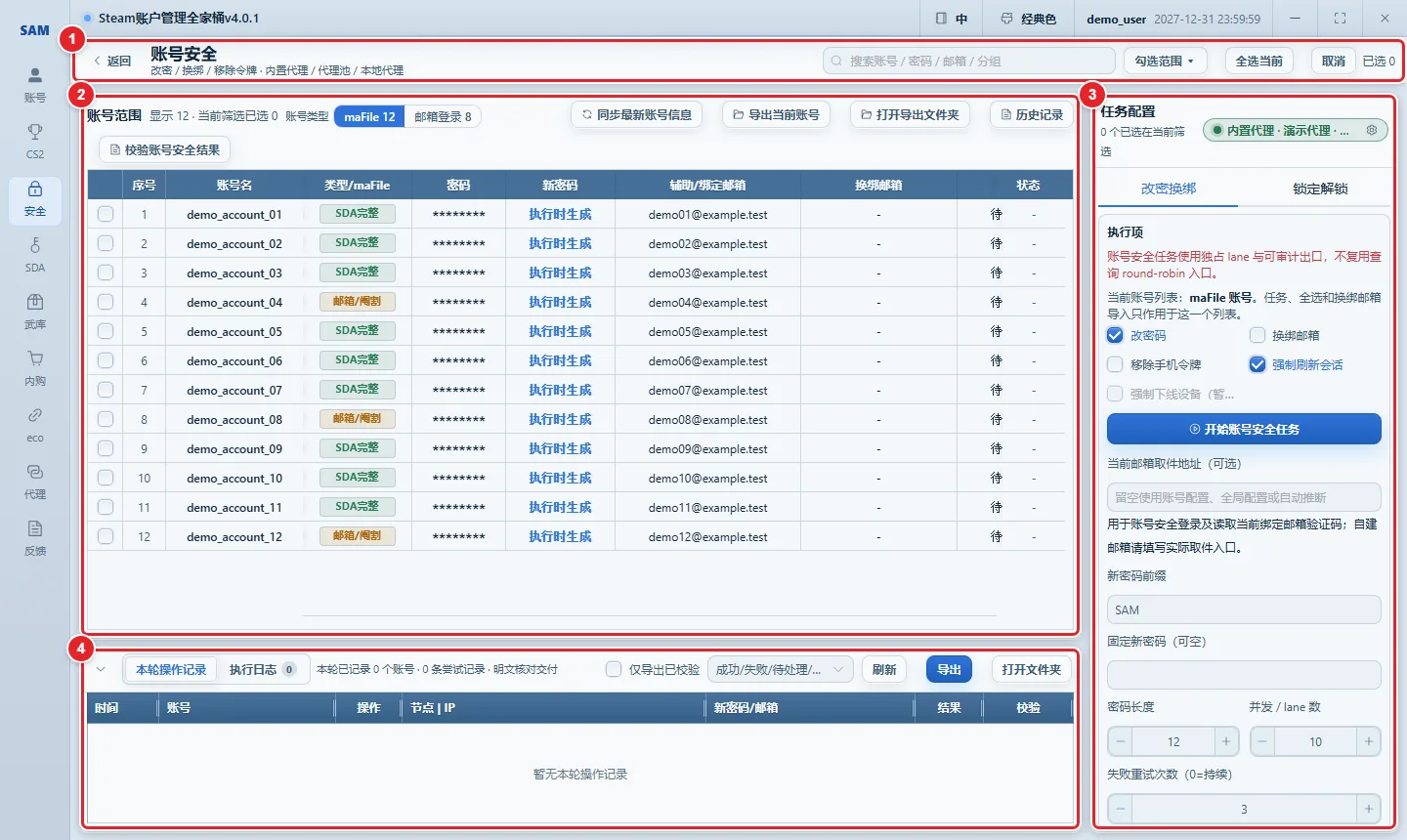Uncheck the 强制刷新会话 checkbox
1407x840 pixels.
coord(1258,364)
